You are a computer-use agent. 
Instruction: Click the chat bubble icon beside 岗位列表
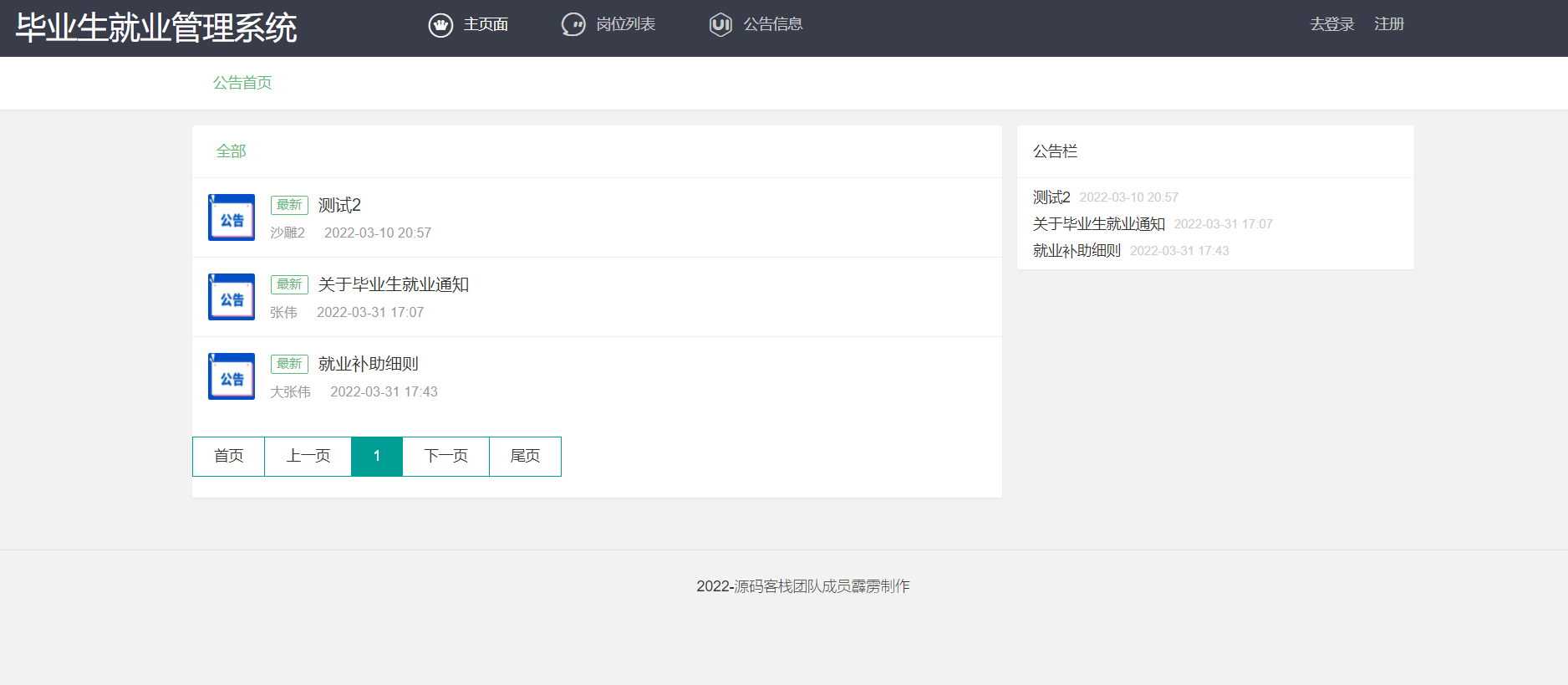pos(573,25)
